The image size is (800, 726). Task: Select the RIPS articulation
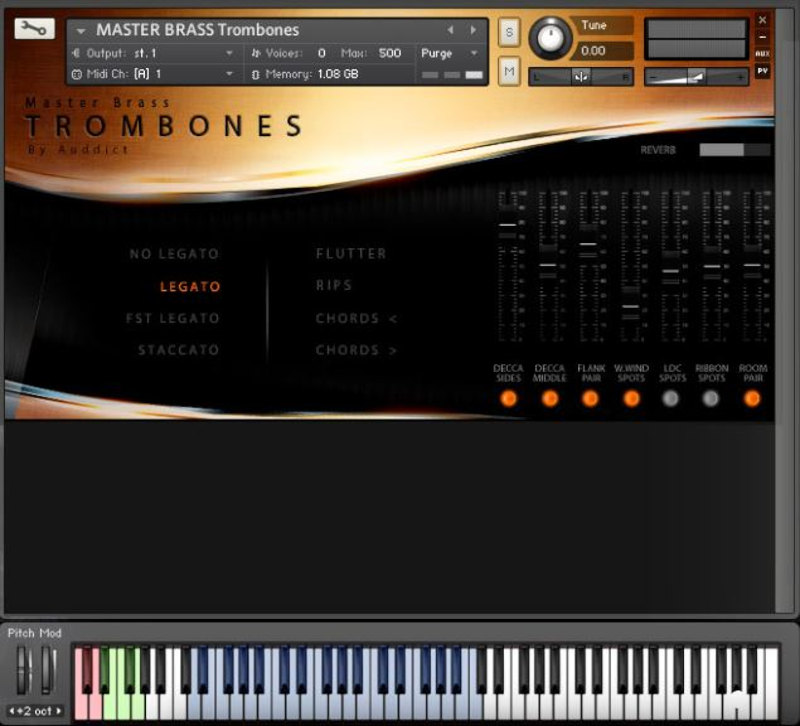pyautogui.click(x=334, y=285)
